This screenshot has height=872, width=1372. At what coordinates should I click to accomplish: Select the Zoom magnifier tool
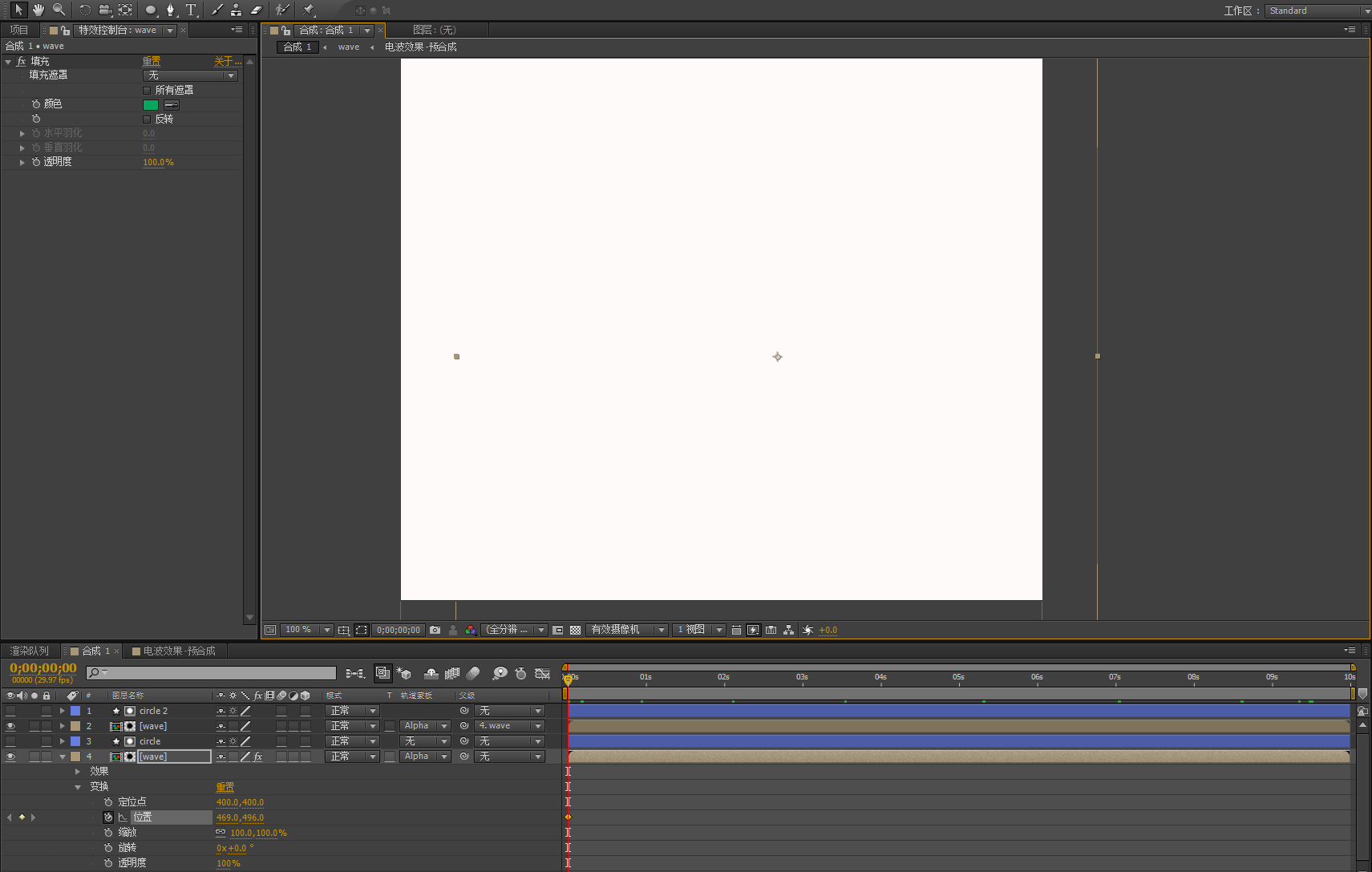[x=59, y=10]
